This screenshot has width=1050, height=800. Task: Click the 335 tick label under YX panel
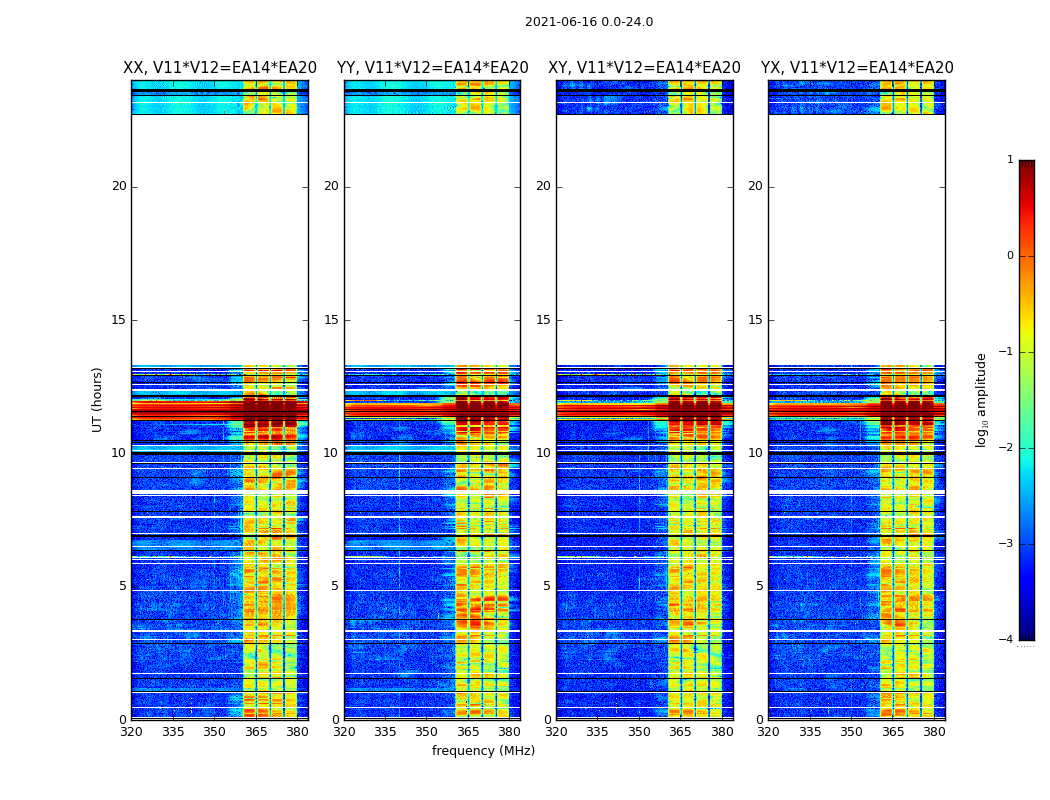810,732
